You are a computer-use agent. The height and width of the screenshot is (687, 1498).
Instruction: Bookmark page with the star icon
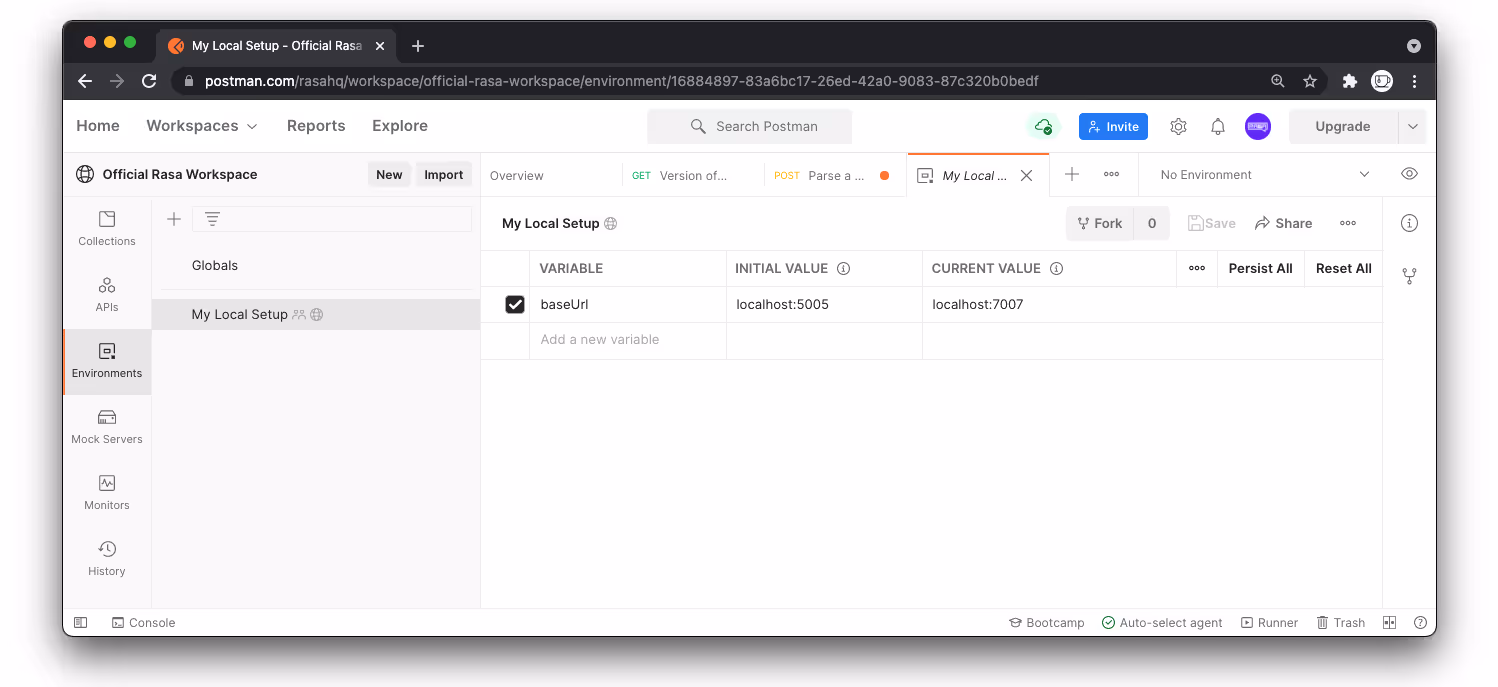(1310, 81)
